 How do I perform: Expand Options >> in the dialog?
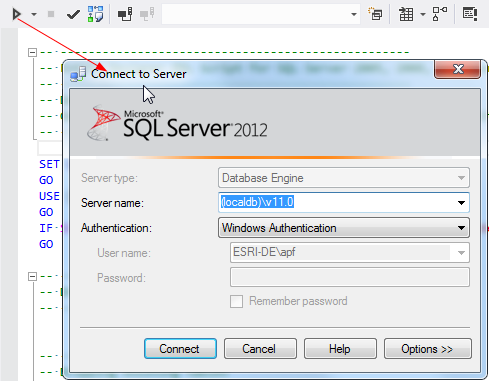coord(428,349)
